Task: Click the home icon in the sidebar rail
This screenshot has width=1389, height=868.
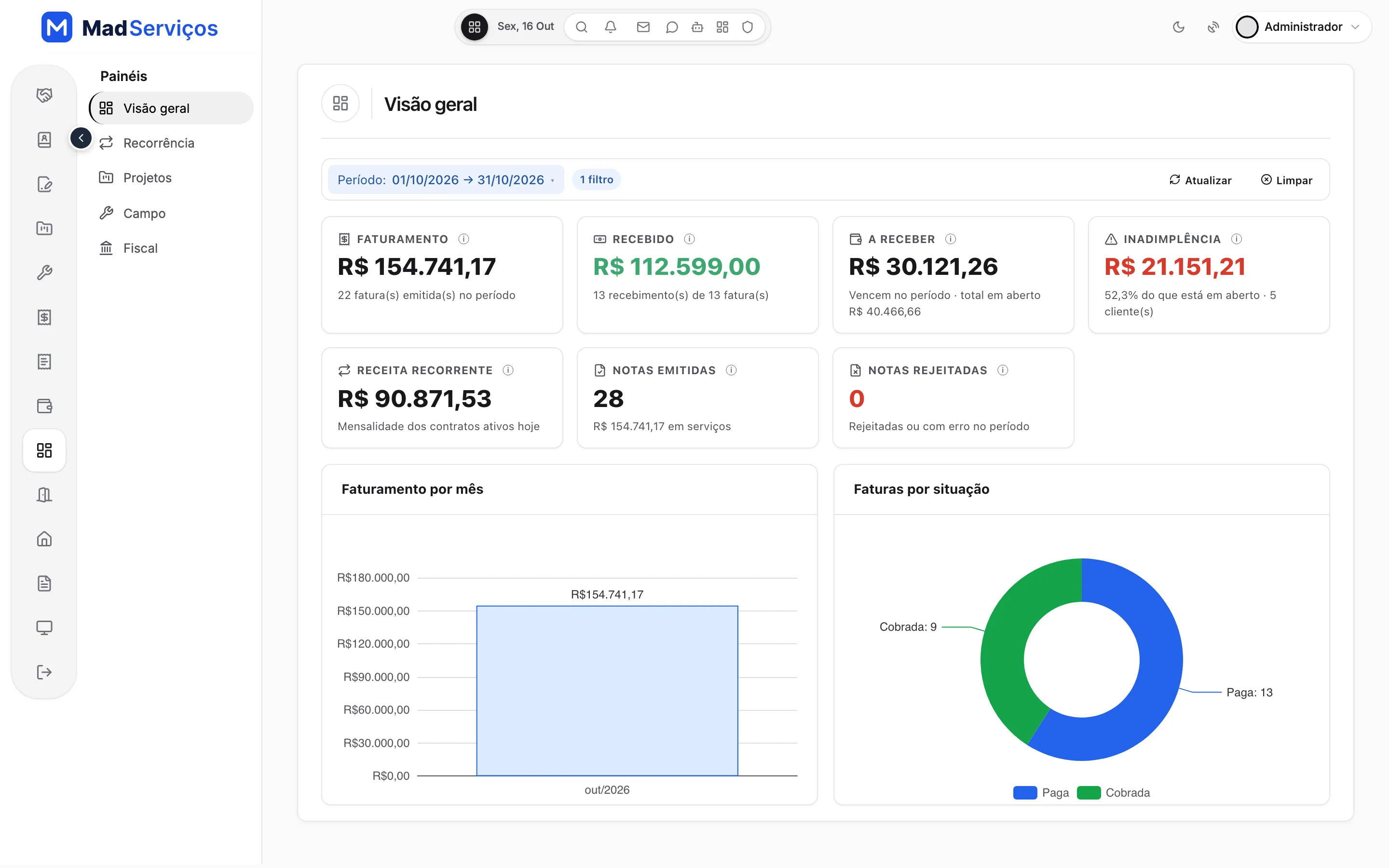Action: tap(44, 539)
